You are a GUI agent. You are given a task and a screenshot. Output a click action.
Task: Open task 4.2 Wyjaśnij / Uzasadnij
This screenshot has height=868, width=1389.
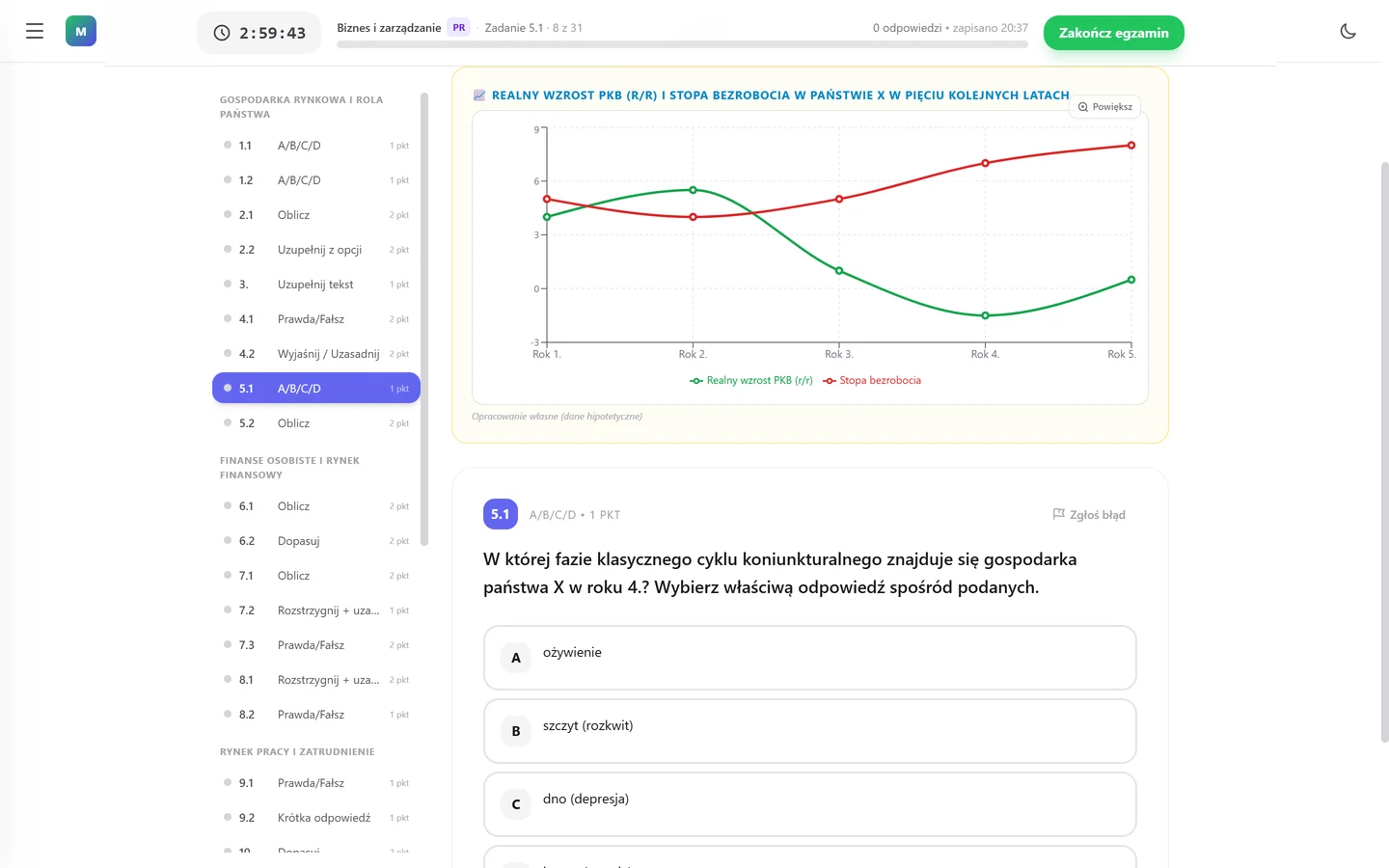(316, 354)
